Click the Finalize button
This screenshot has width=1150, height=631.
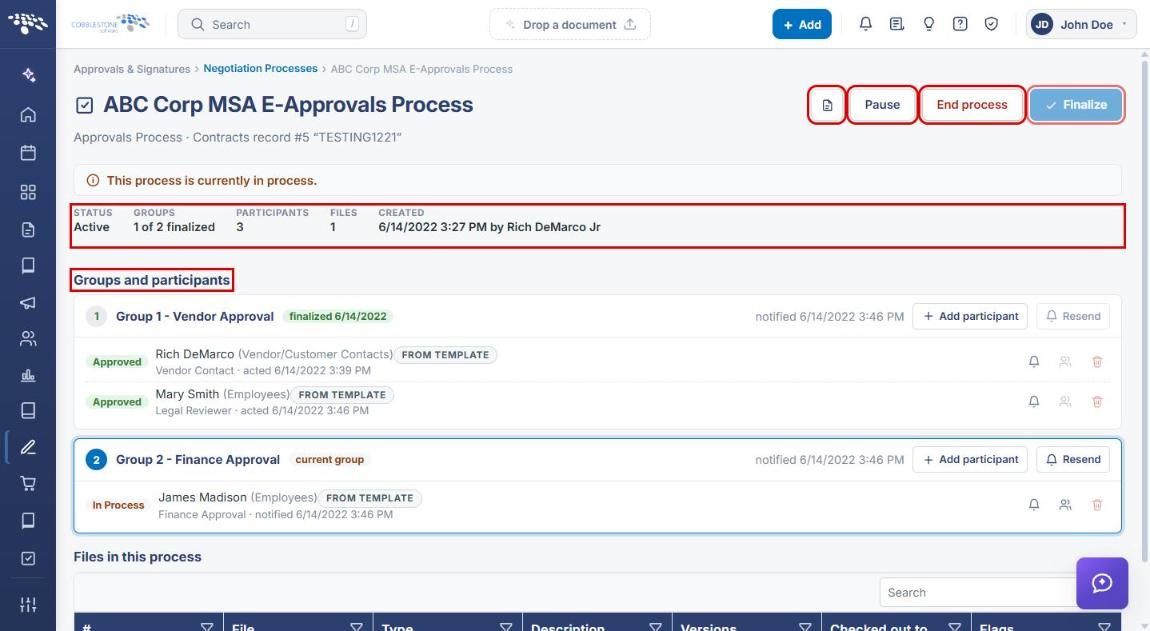click(1076, 105)
